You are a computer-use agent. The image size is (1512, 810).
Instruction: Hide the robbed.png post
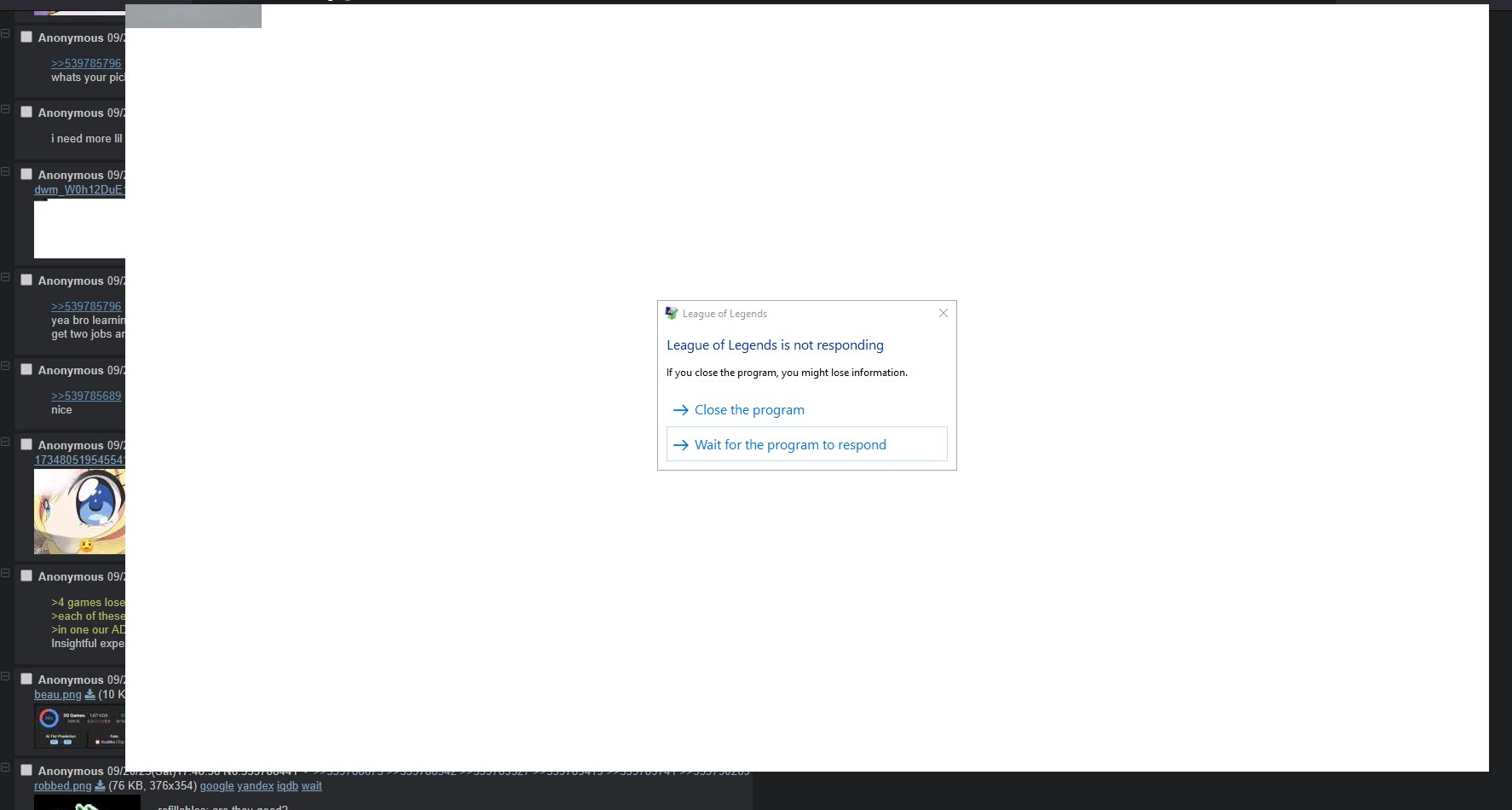click(5, 767)
